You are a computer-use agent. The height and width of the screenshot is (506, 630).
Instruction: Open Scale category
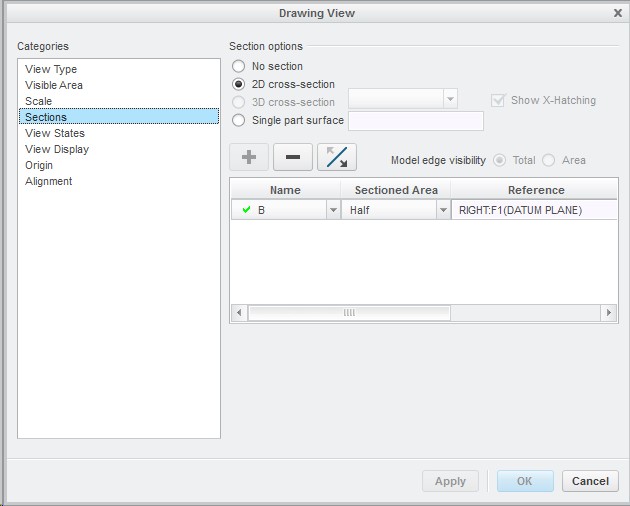point(119,101)
